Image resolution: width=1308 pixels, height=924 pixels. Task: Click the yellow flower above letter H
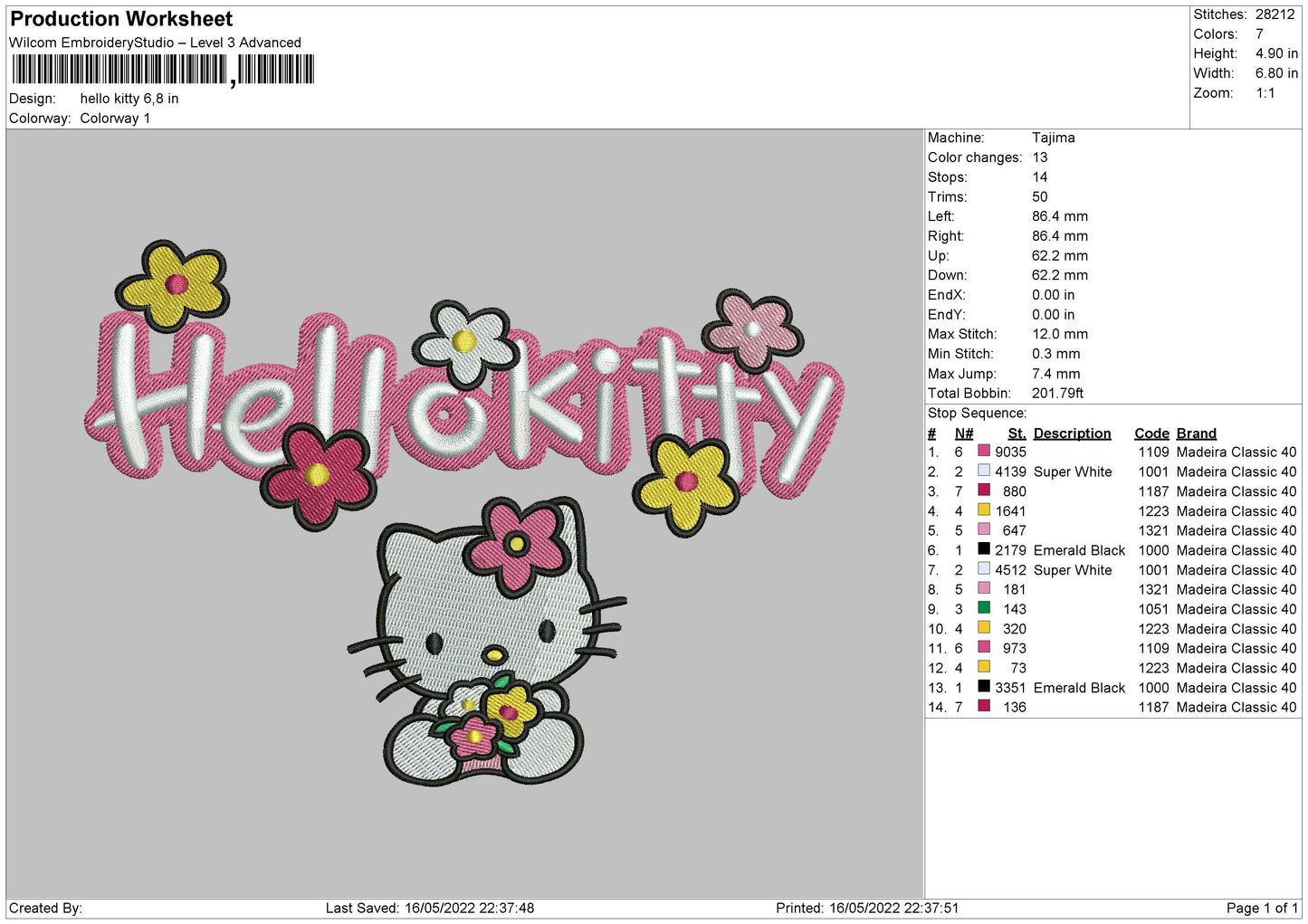coord(173,284)
